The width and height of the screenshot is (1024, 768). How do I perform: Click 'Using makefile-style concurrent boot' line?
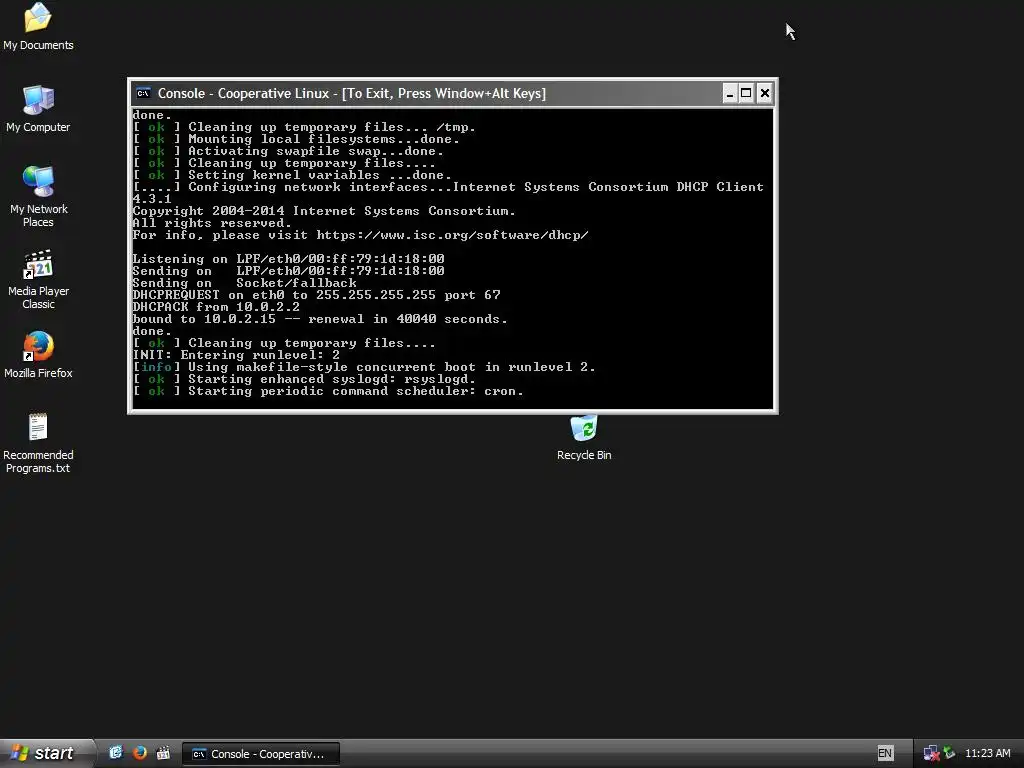coord(364,367)
